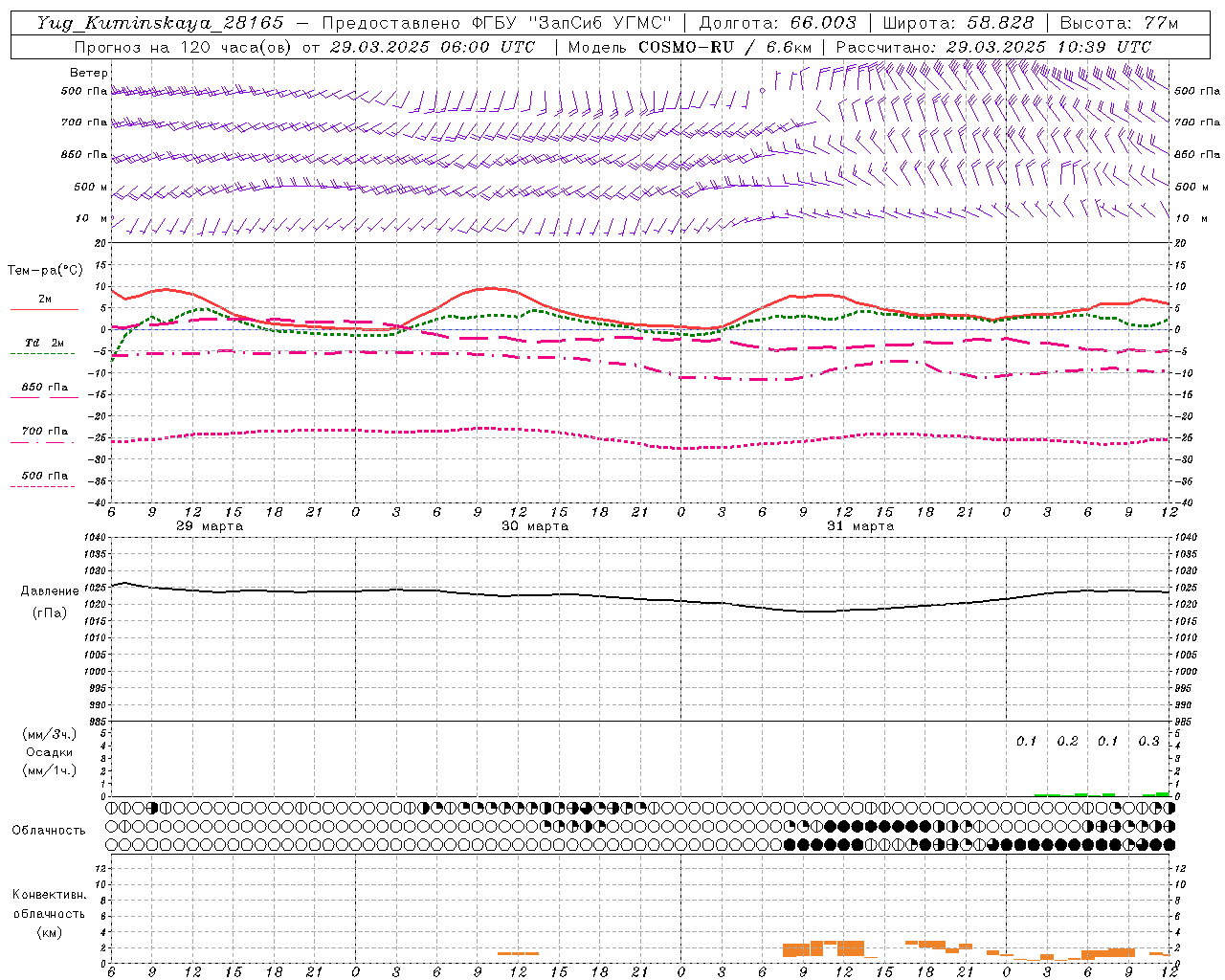
Task: Click the 'Td 2м' dew point legend label
Action: pyautogui.click(x=45, y=343)
